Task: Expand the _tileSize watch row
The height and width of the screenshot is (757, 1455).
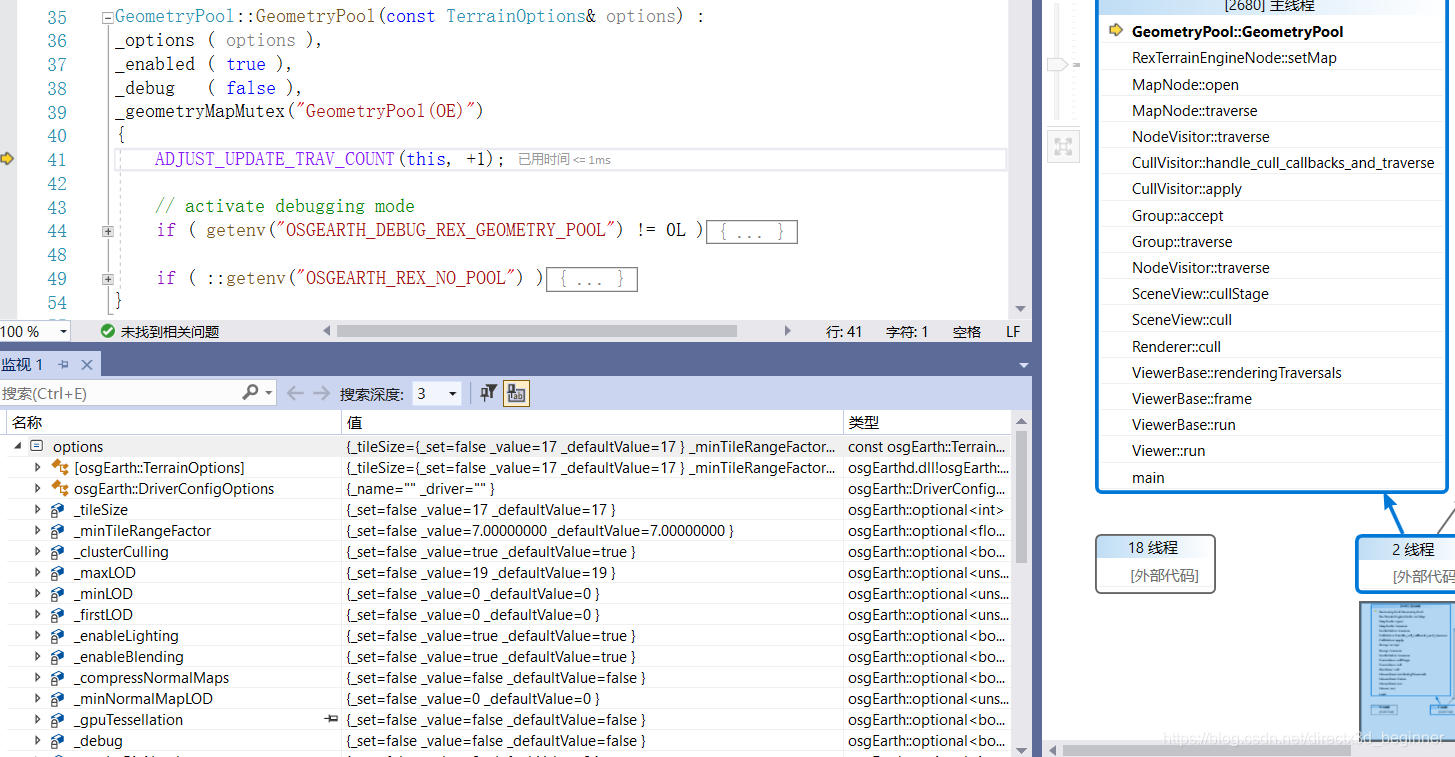Action: tap(38, 509)
